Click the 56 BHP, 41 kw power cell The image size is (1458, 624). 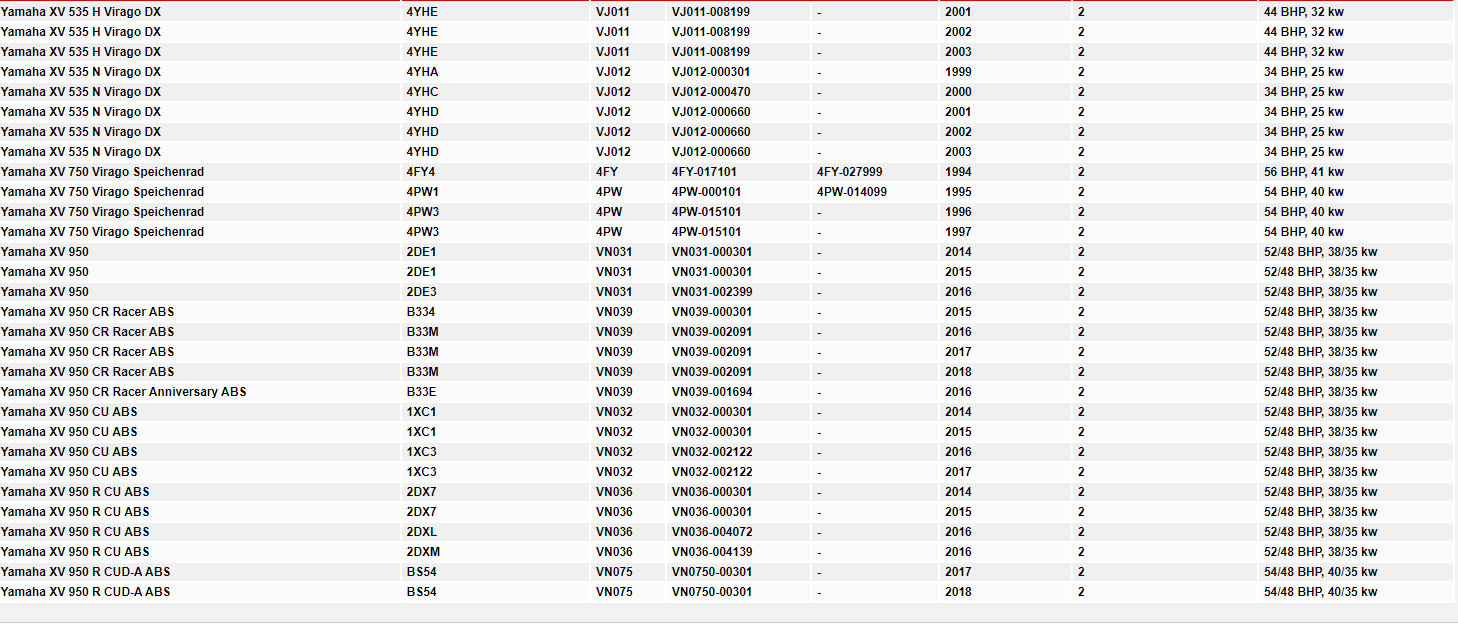(1304, 172)
